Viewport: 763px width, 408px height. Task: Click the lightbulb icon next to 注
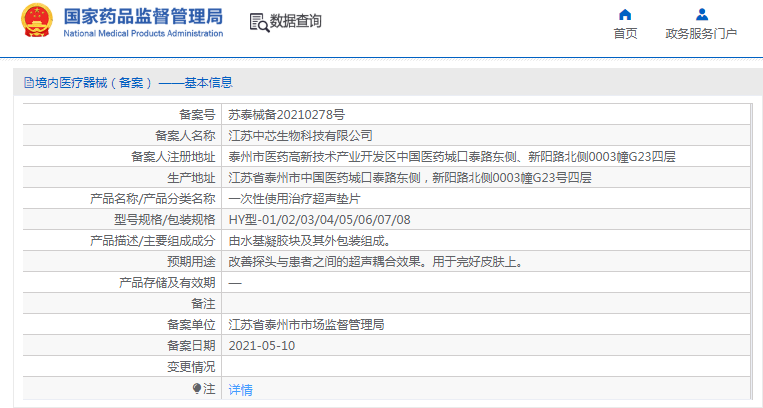[197, 388]
